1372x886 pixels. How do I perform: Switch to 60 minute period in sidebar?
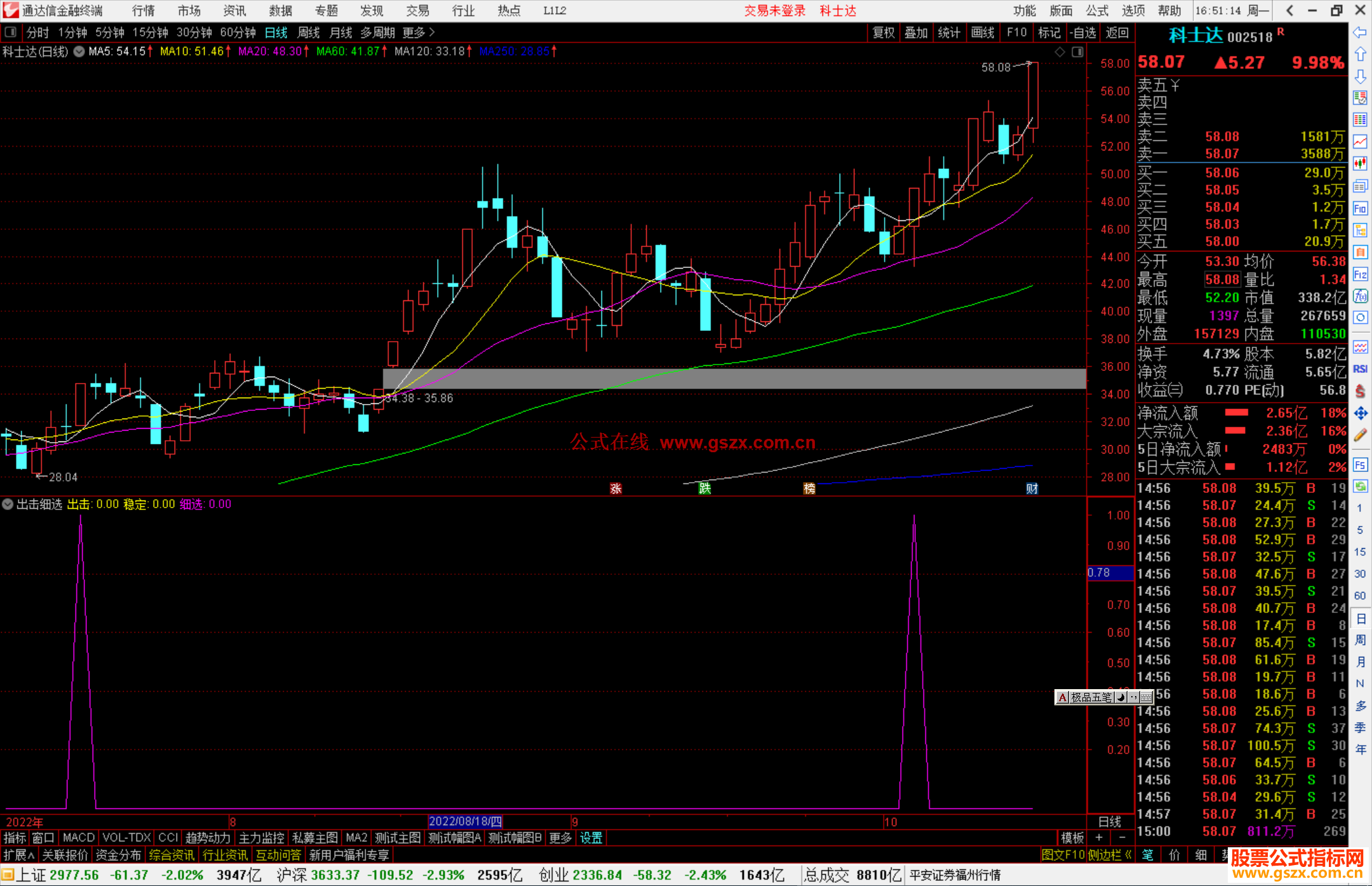pyautogui.click(x=1360, y=596)
